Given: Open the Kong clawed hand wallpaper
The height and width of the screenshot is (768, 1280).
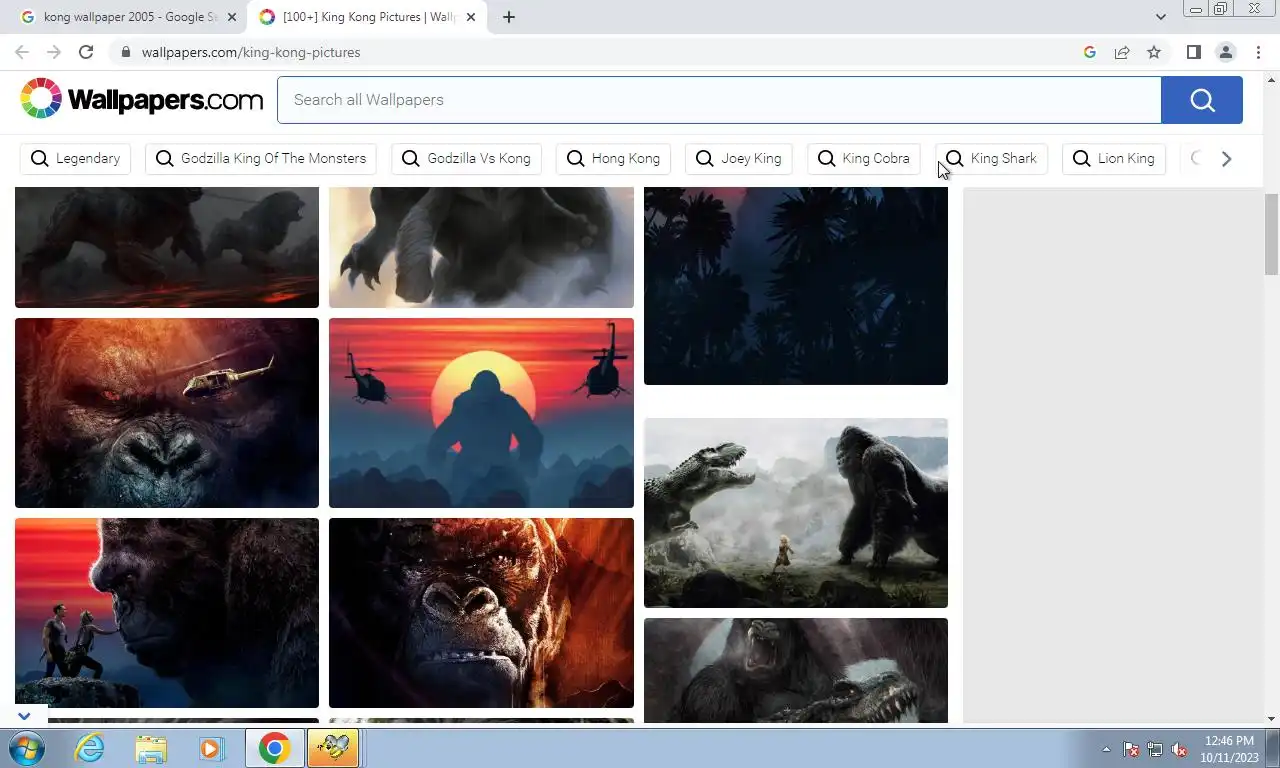Looking at the screenshot, I should 481,247.
